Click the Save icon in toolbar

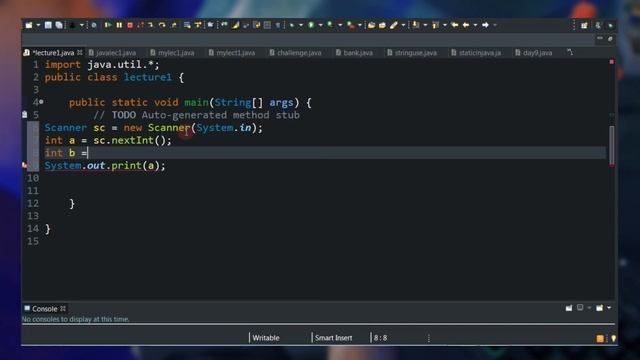click(x=48, y=25)
